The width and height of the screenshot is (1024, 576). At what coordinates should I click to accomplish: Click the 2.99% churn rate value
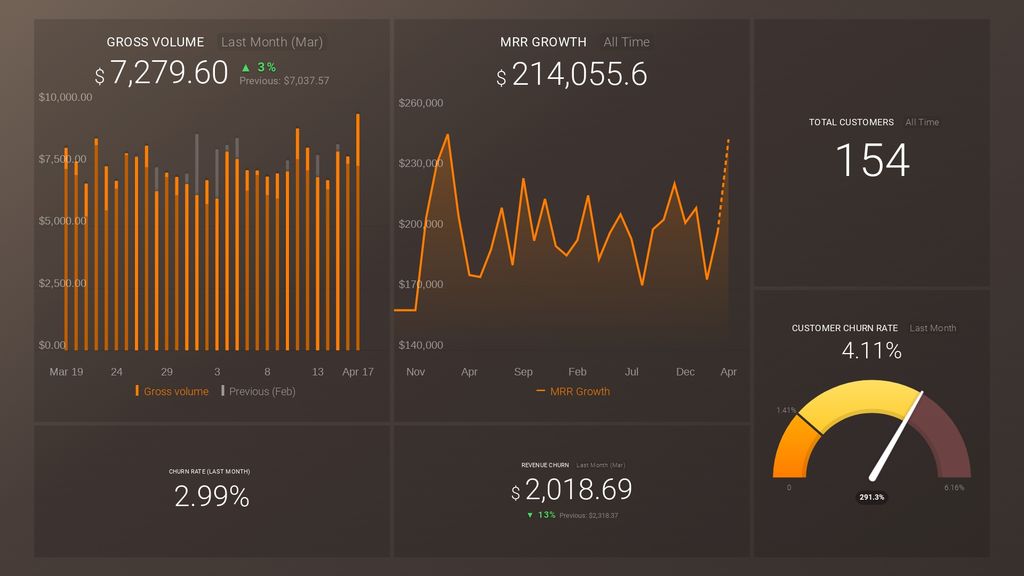click(x=212, y=496)
